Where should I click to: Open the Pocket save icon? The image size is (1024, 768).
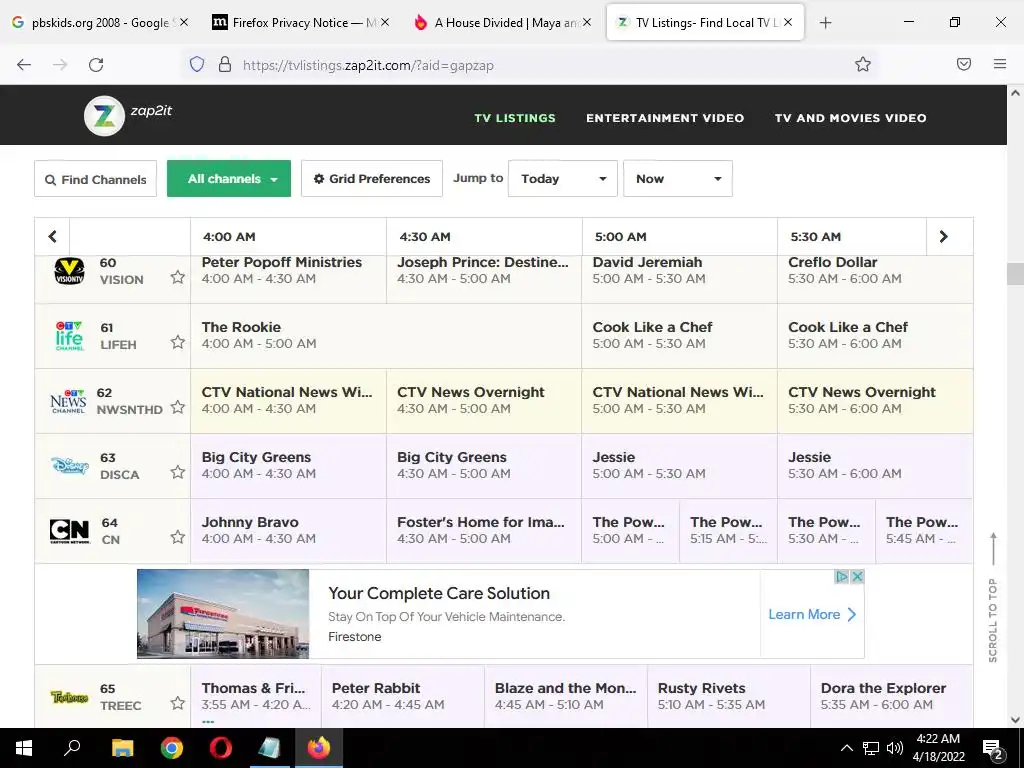click(964, 64)
